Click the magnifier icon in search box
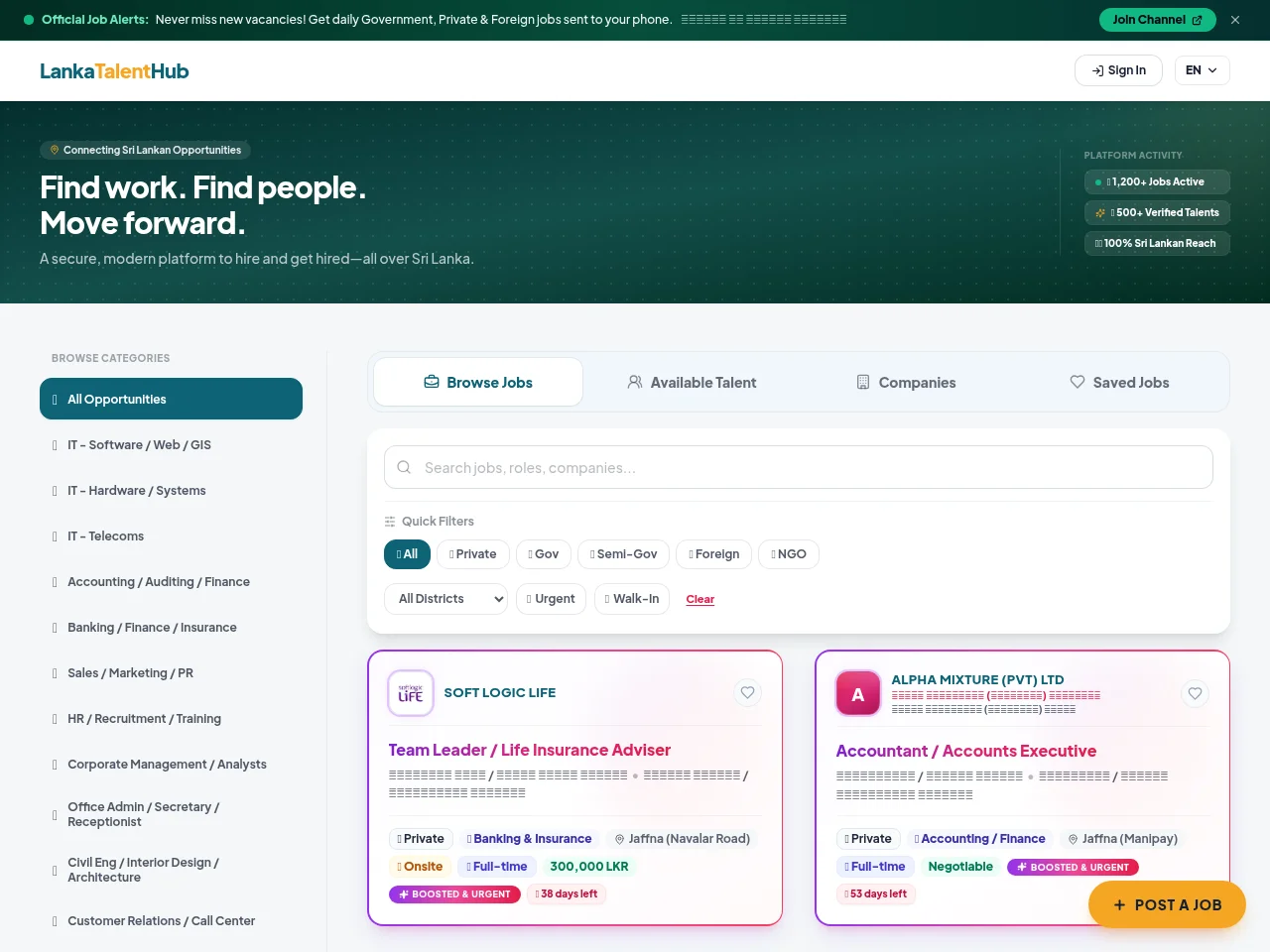The width and height of the screenshot is (1270, 952). click(x=404, y=467)
